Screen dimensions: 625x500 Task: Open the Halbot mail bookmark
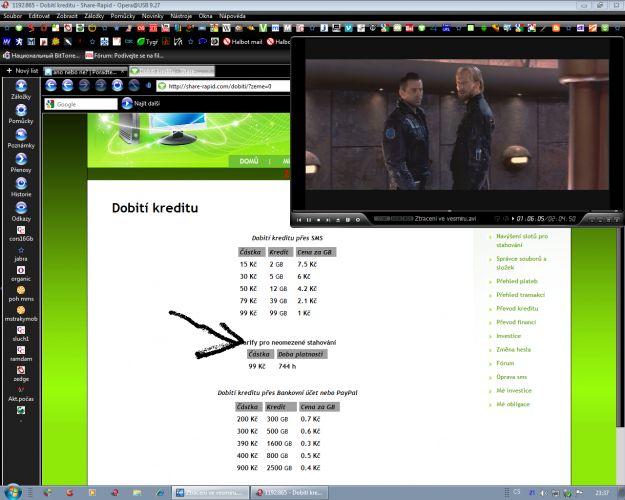tap(243, 41)
